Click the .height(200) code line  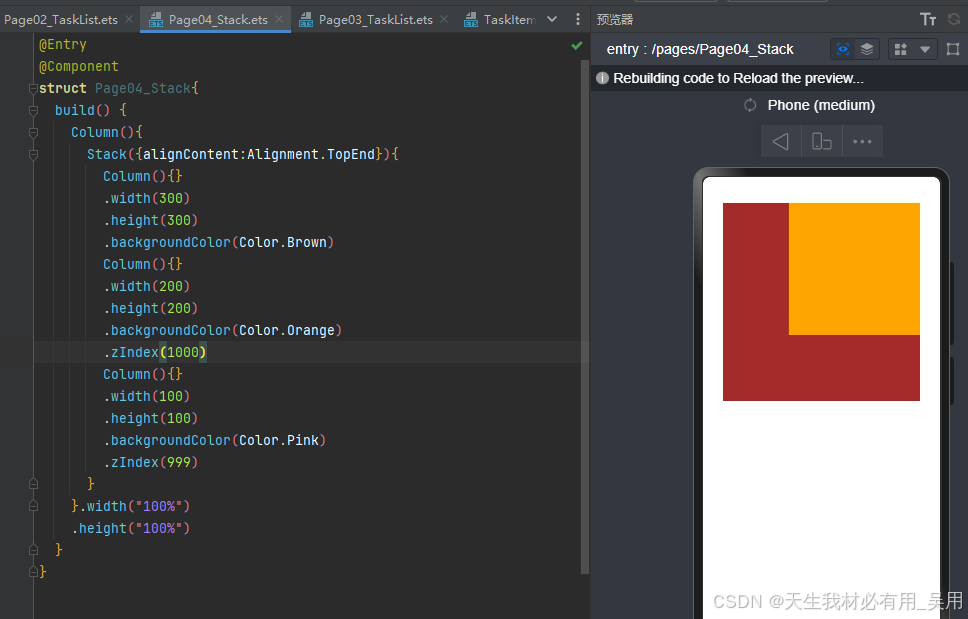[x=151, y=309]
